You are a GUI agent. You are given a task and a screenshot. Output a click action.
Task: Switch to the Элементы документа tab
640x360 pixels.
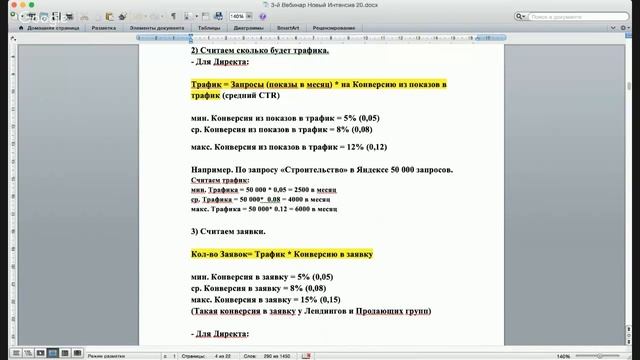(x=157, y=28)
